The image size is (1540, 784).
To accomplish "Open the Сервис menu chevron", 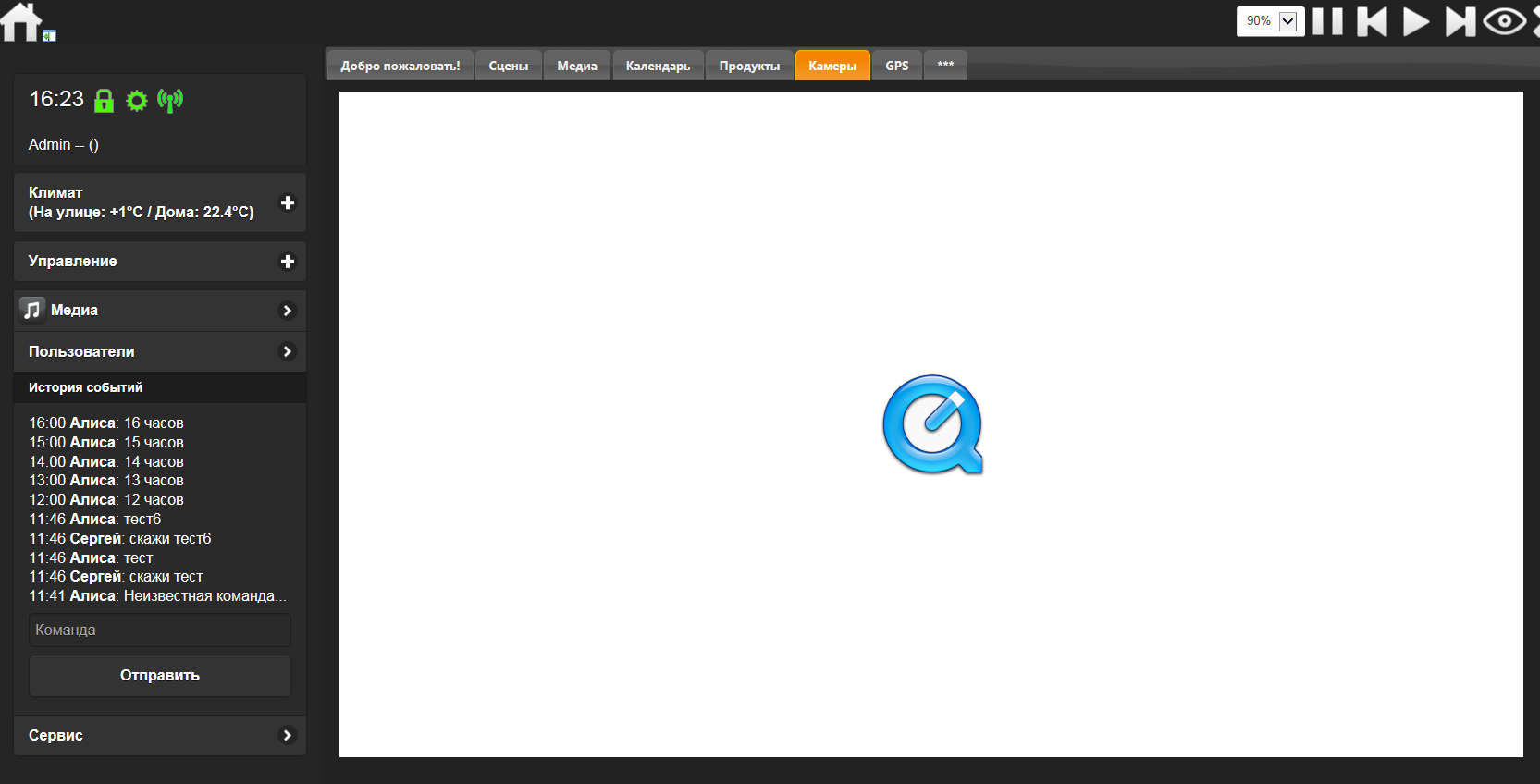I will (288, 735).
